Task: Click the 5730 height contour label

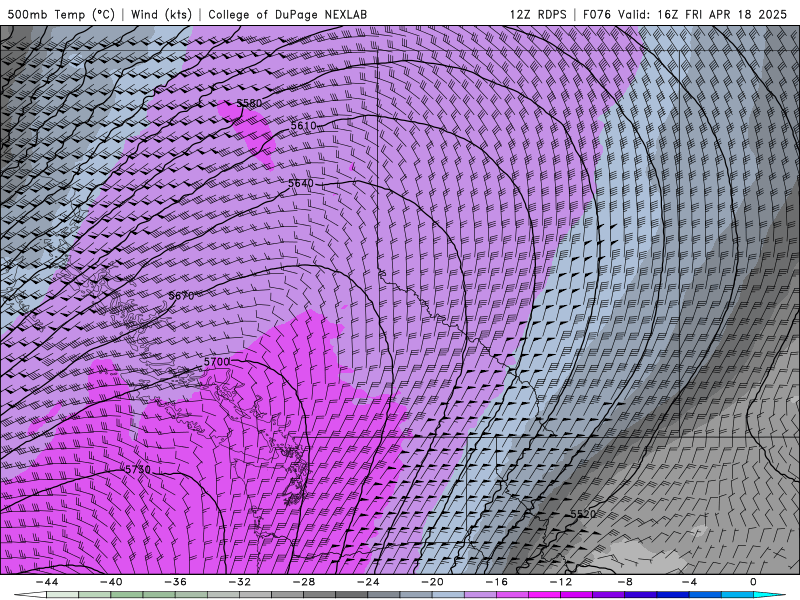Action: 138,469
